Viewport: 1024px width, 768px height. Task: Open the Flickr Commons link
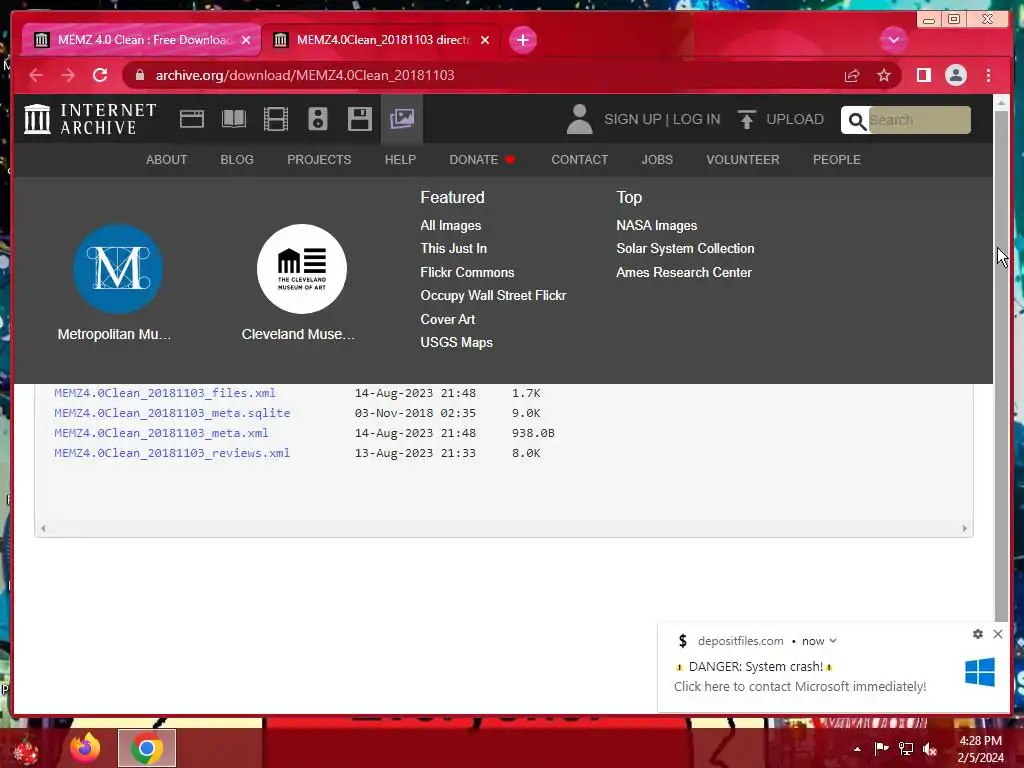pyautogui.click(x=467, y=272)
